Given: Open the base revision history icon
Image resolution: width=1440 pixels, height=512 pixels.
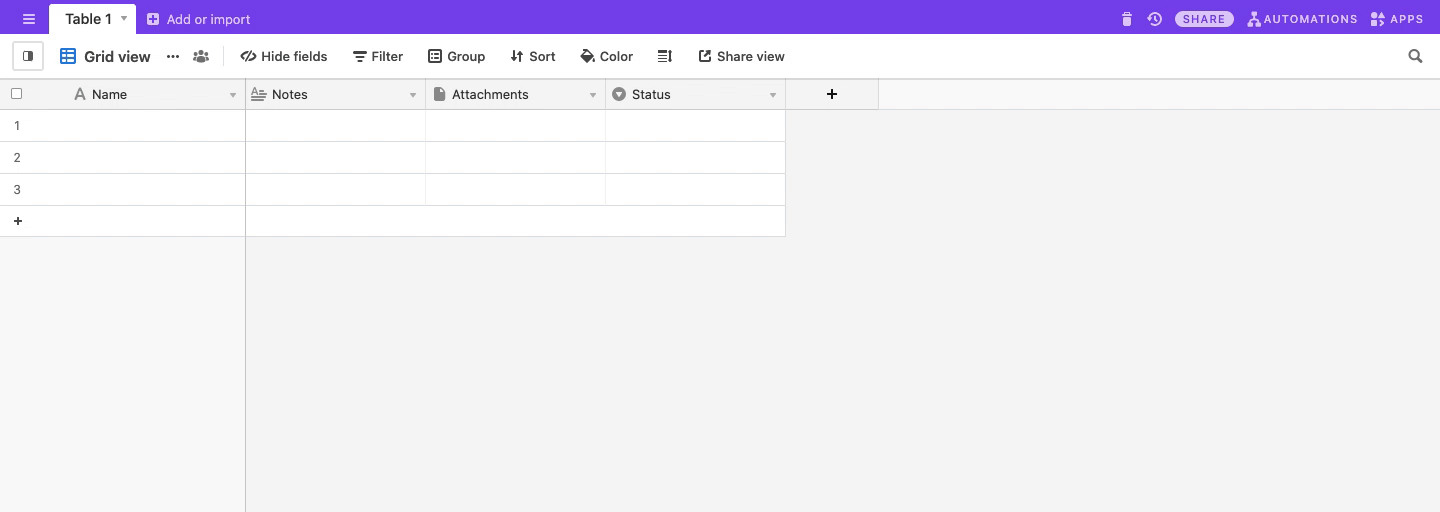Looking at the screenshot, I should pyautogui.click(x=1155, y=19).
